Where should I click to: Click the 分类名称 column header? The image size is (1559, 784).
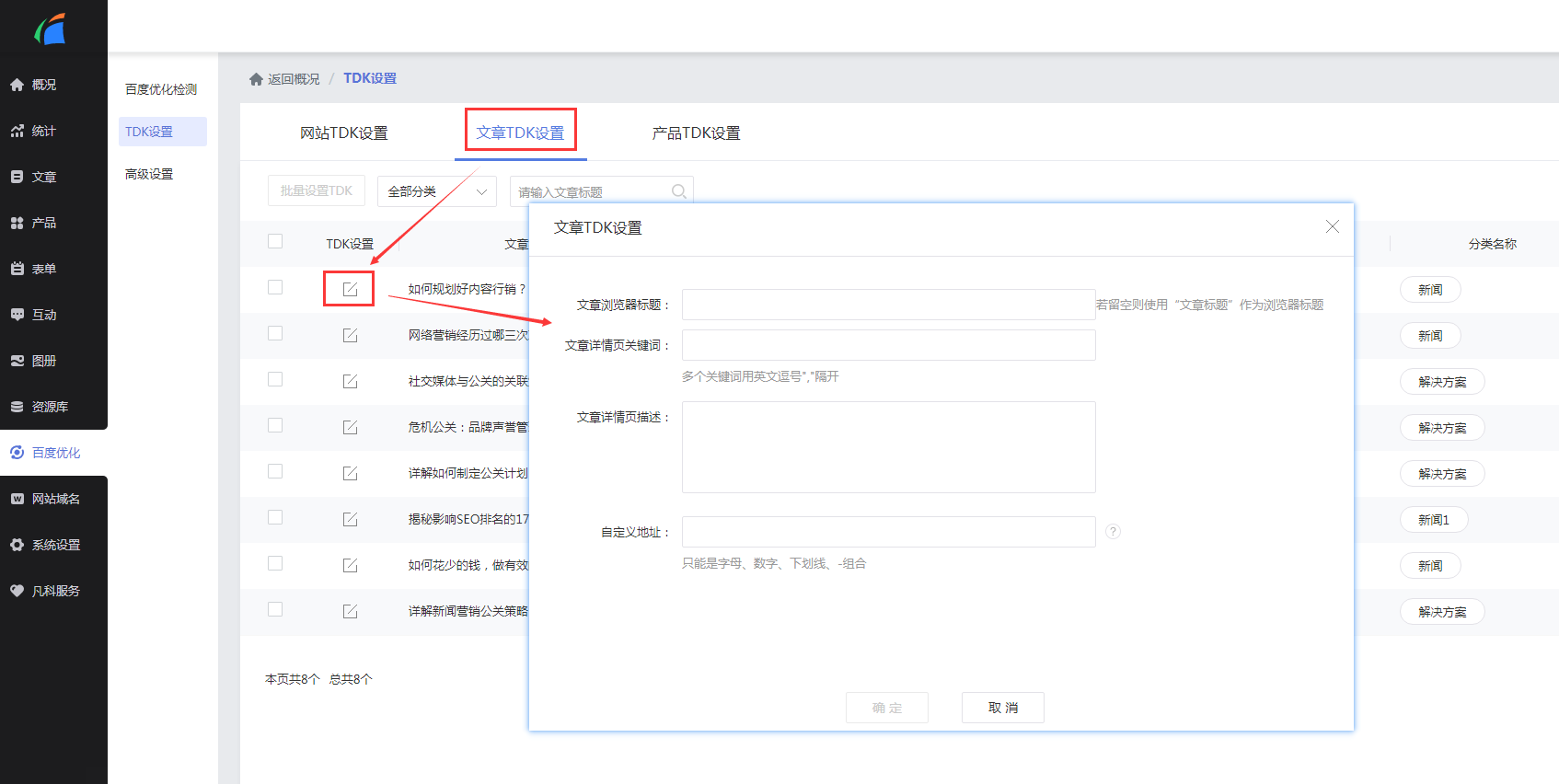[x=1492, y=244]
